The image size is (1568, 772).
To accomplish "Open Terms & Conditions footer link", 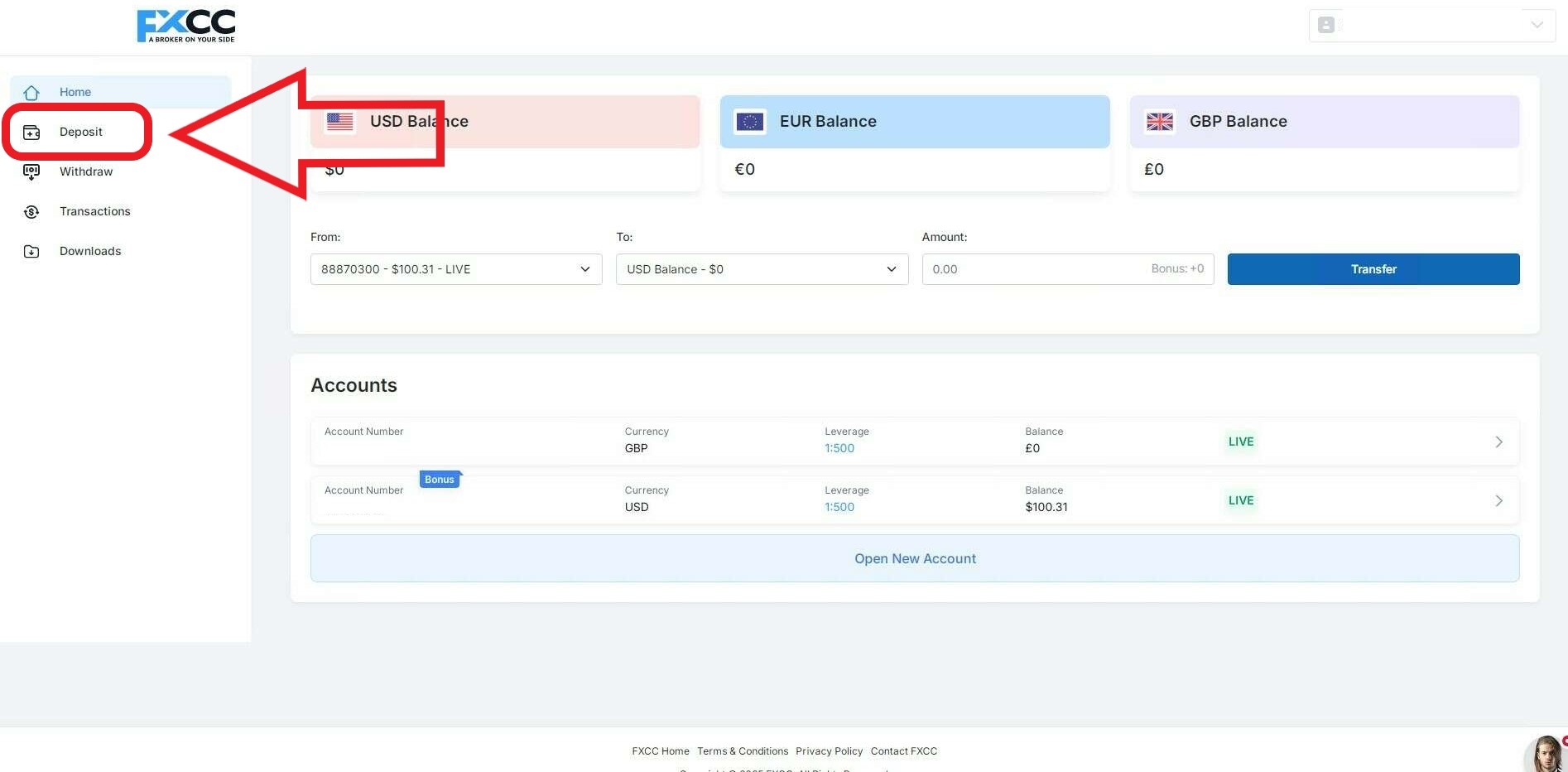I will 743,751.
